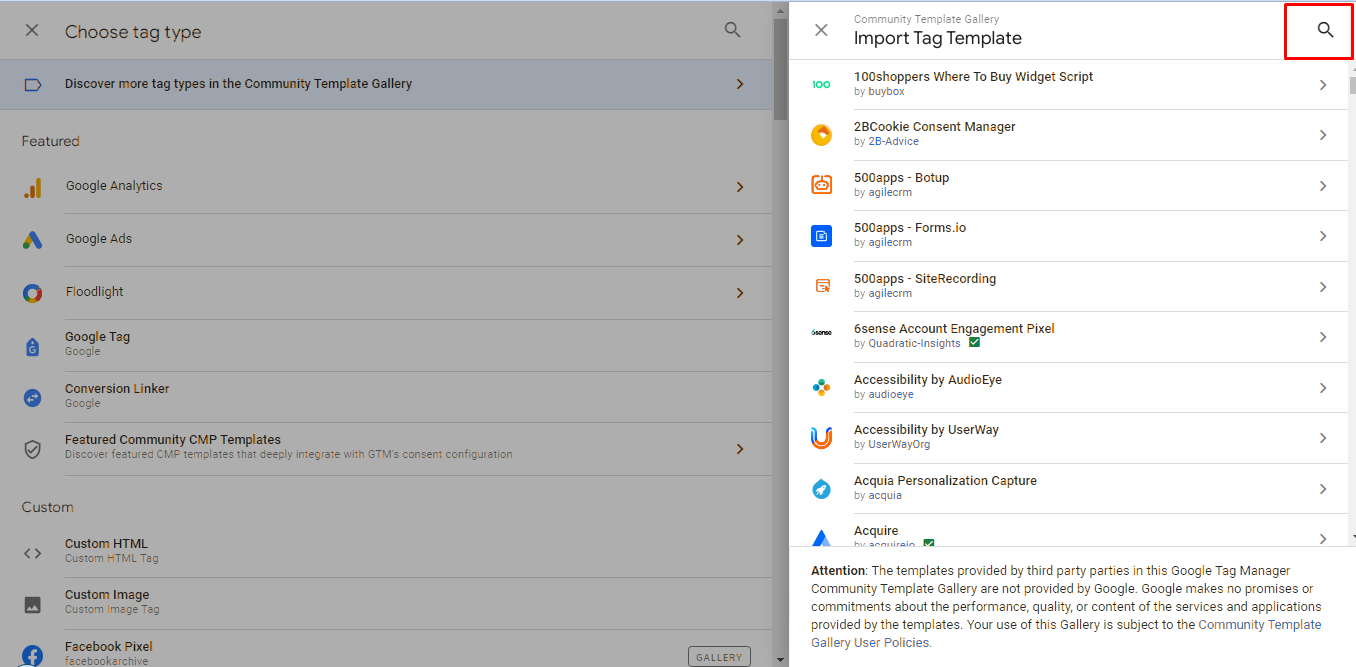Screen dimensions: 1356x667
Task: Open the acquia author link
Action: click(x=885, y=496)
